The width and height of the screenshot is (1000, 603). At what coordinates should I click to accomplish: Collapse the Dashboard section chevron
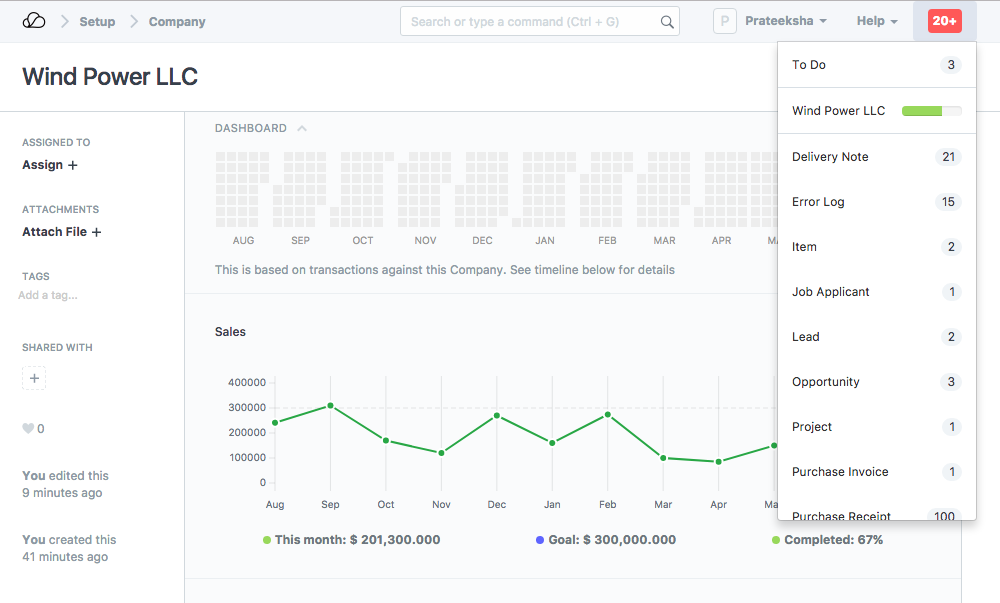pyautogui.click(x=302, y=128)
